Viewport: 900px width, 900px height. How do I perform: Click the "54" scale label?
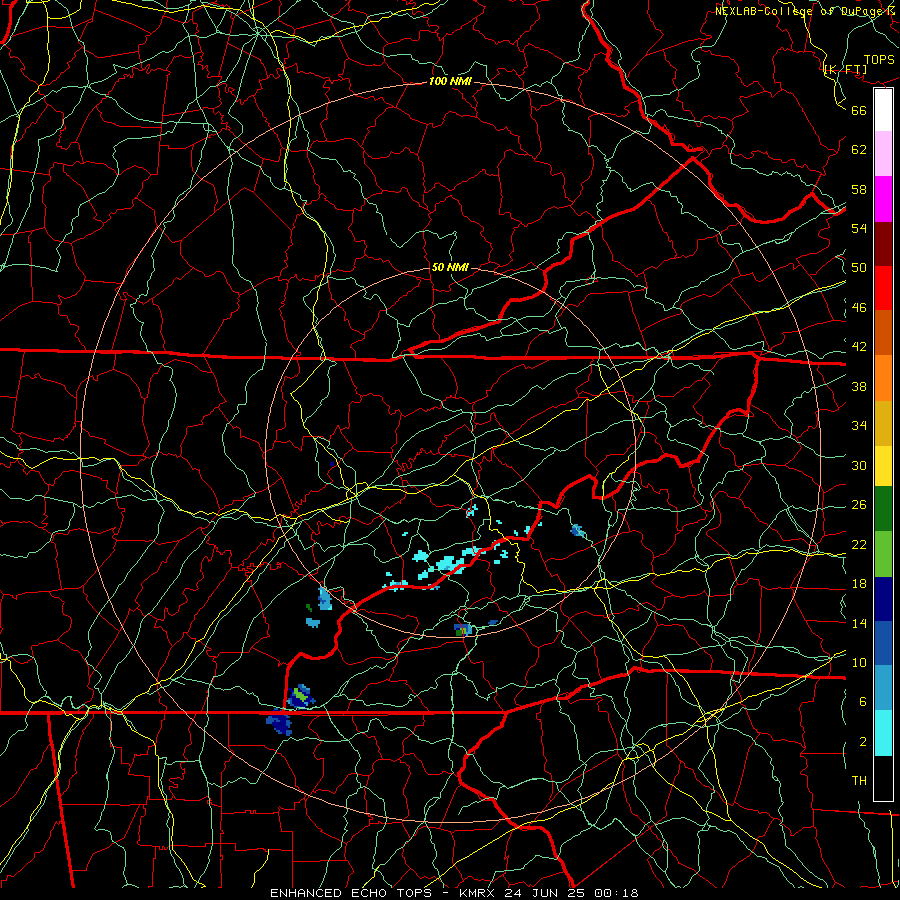(x=859, y=228)
